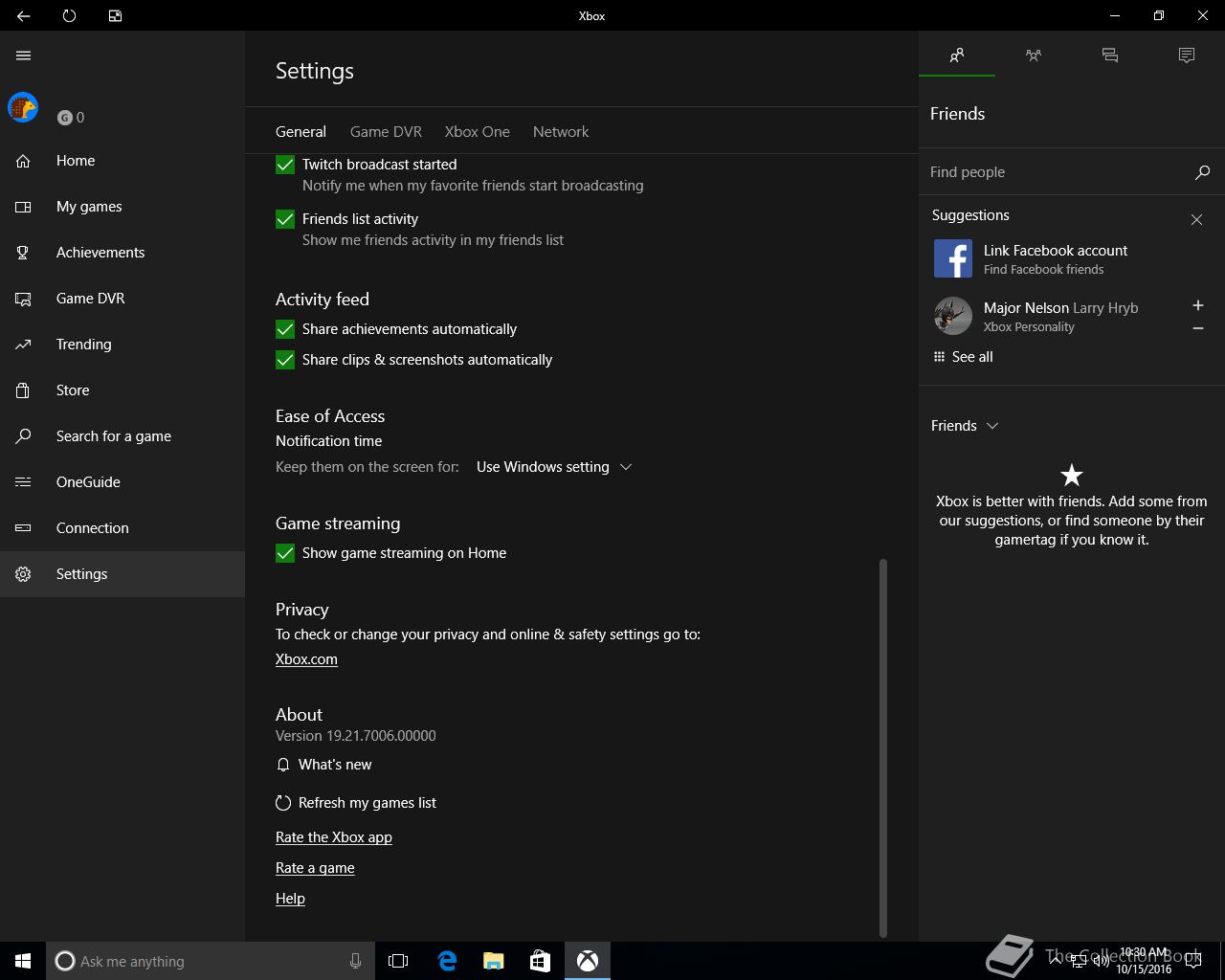Viewport: 1225px width, 980px height.
Task: Follow the Xbox.com privacy link
Action: 306,659
